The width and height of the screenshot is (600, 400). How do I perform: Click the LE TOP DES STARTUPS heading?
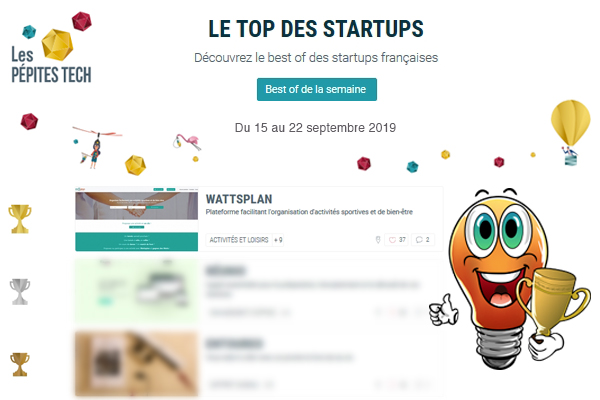click(316, 29)
